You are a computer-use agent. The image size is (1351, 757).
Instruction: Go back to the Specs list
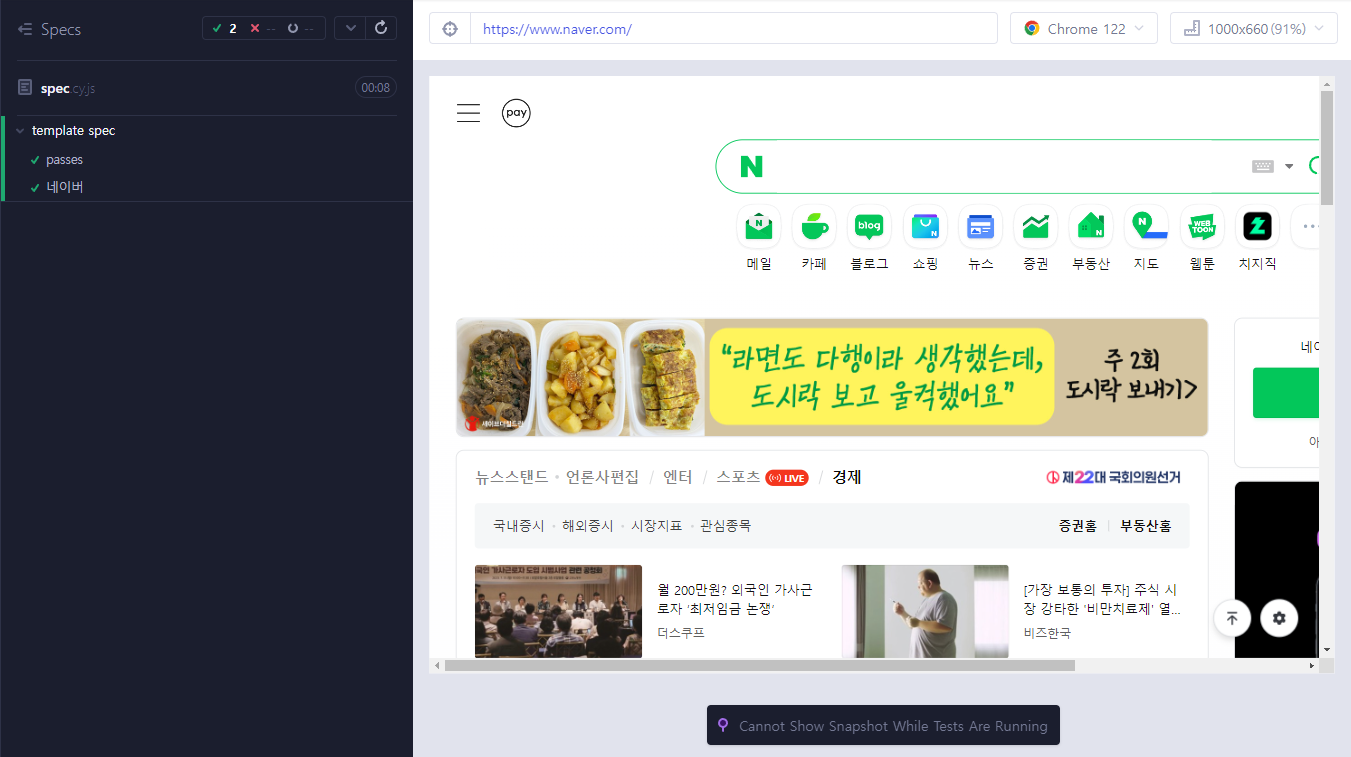49,29
